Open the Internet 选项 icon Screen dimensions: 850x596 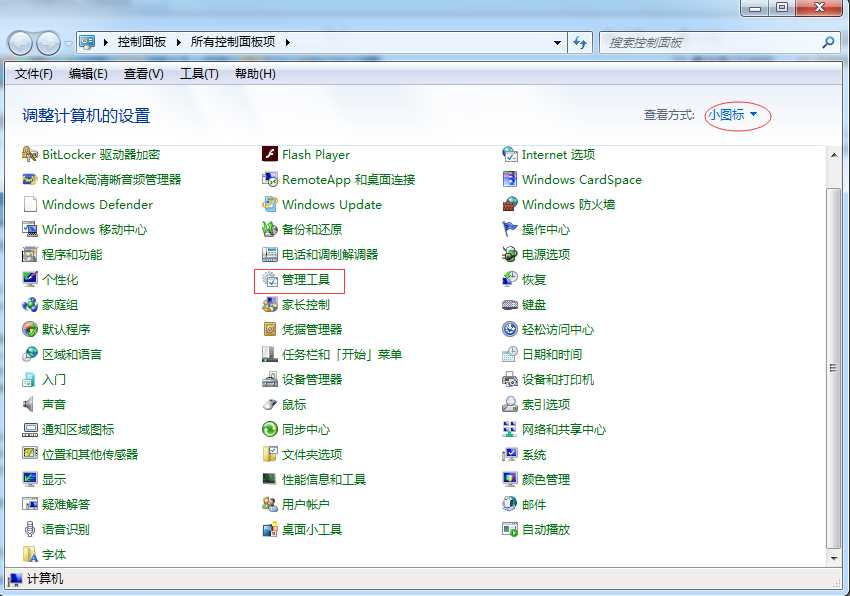[x=510, y=155]
